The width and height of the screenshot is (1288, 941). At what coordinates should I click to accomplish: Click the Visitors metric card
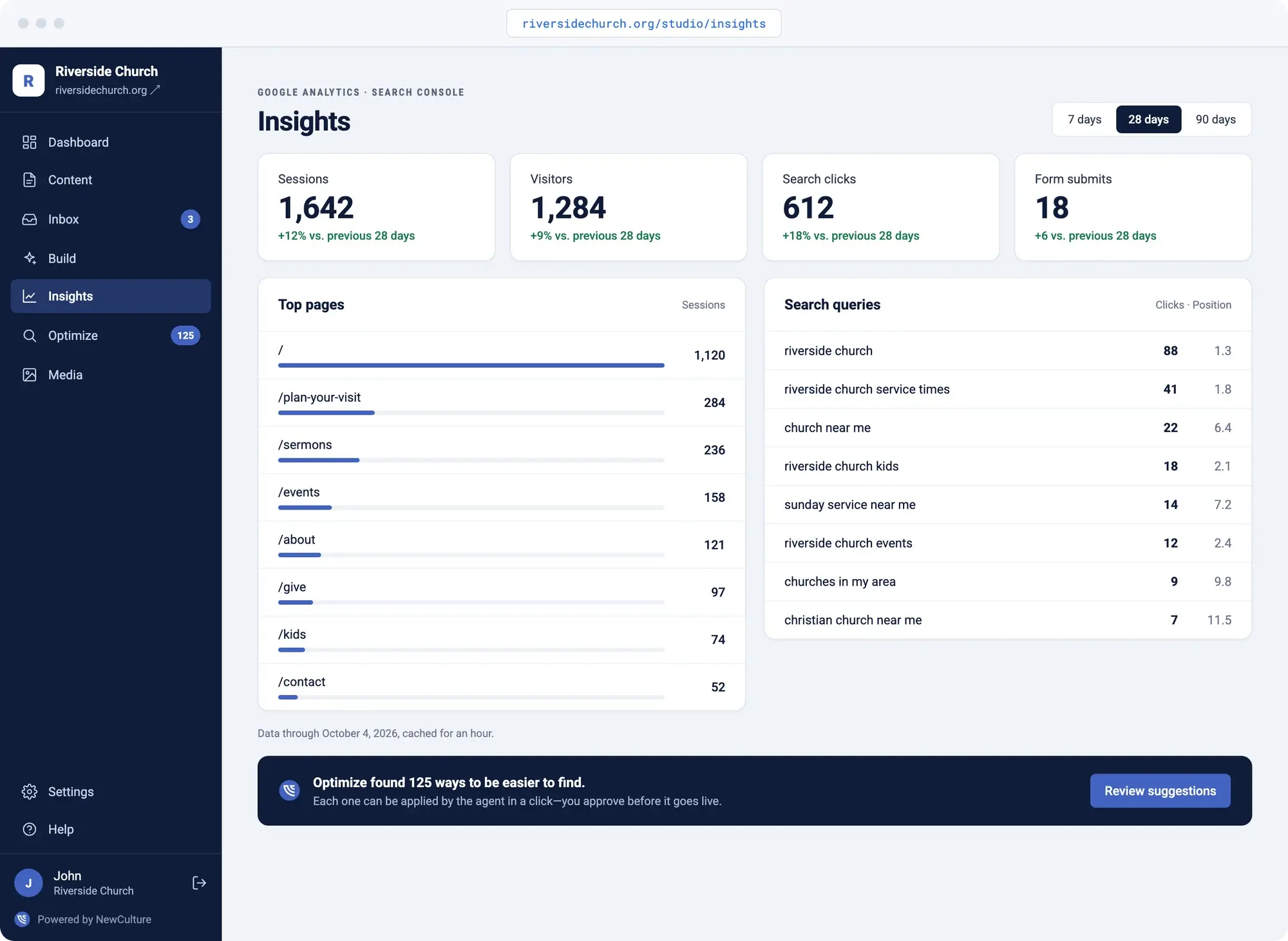pos(628,207)
